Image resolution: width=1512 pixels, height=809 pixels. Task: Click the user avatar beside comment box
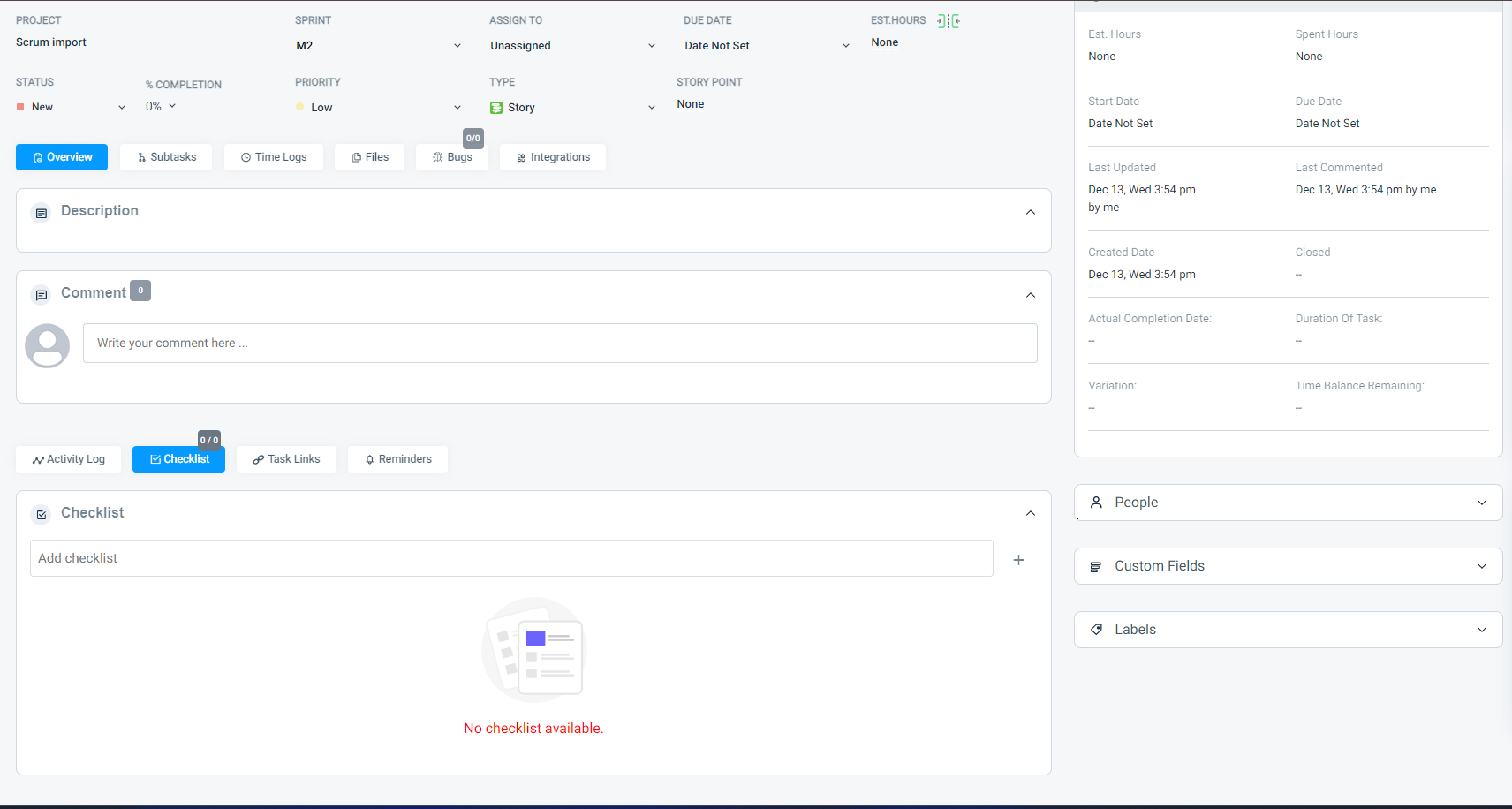[x=48, y=345]
